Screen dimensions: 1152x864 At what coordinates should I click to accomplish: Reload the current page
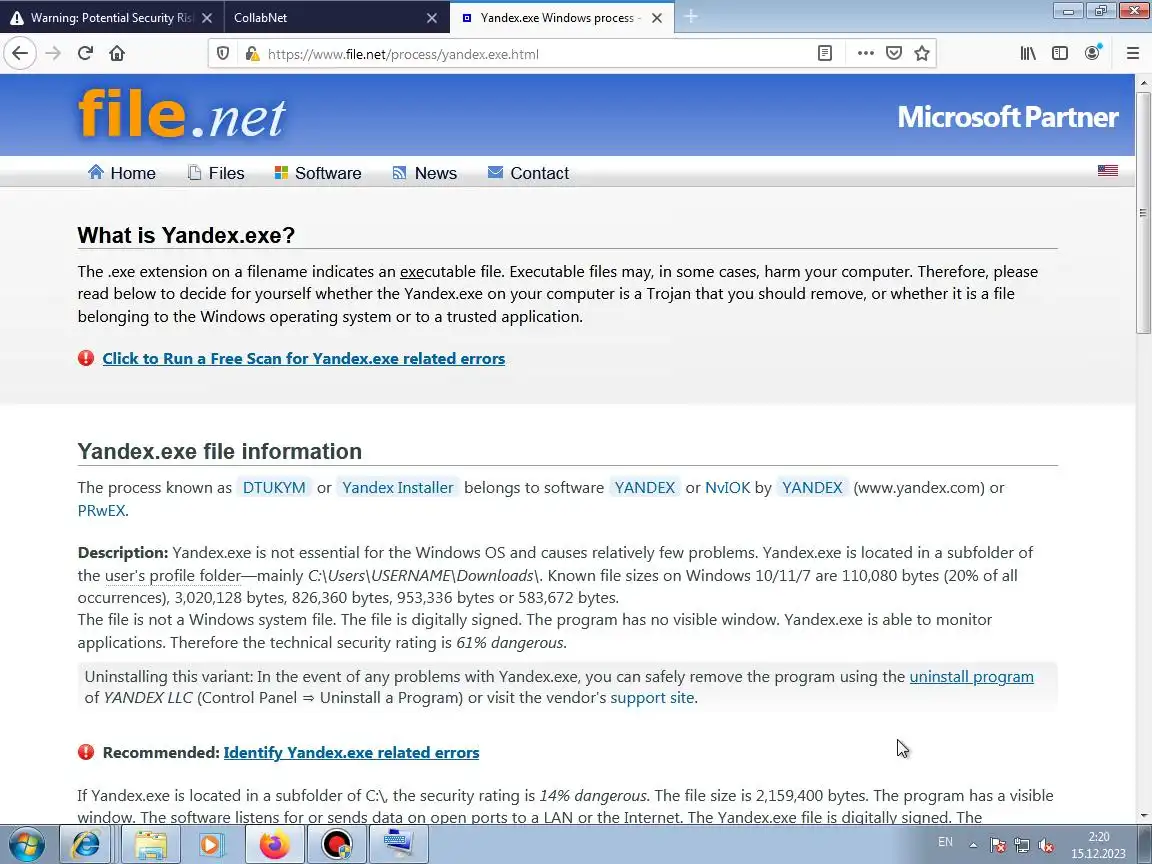[85, 53]
